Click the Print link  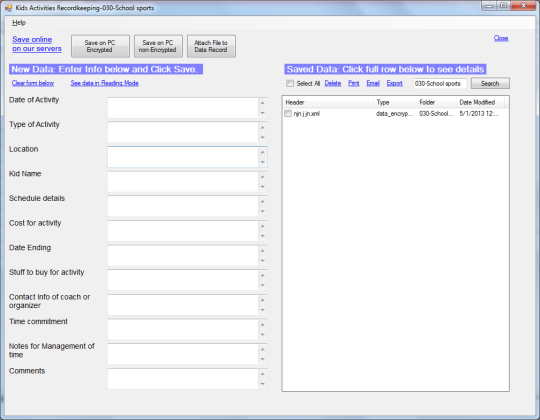353,83
